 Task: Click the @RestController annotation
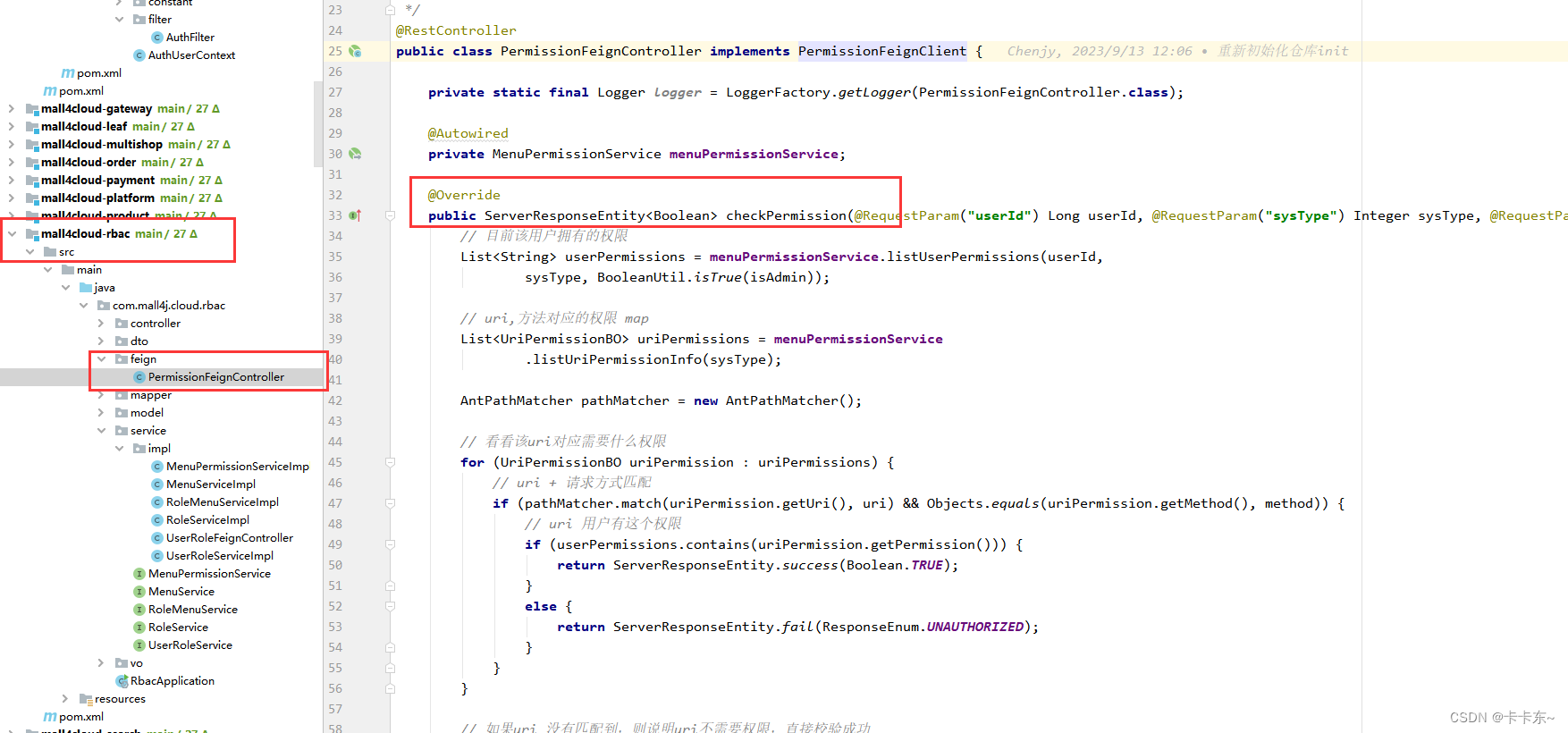tap(456, 30)
